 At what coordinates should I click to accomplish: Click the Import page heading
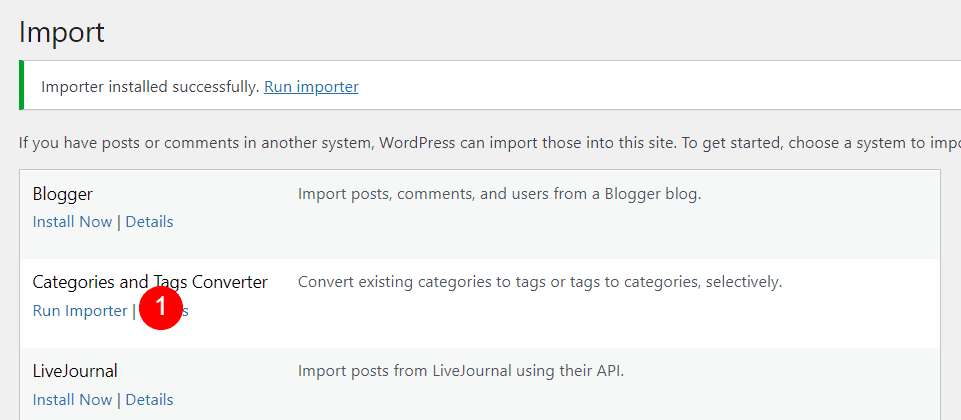(62, 32)
